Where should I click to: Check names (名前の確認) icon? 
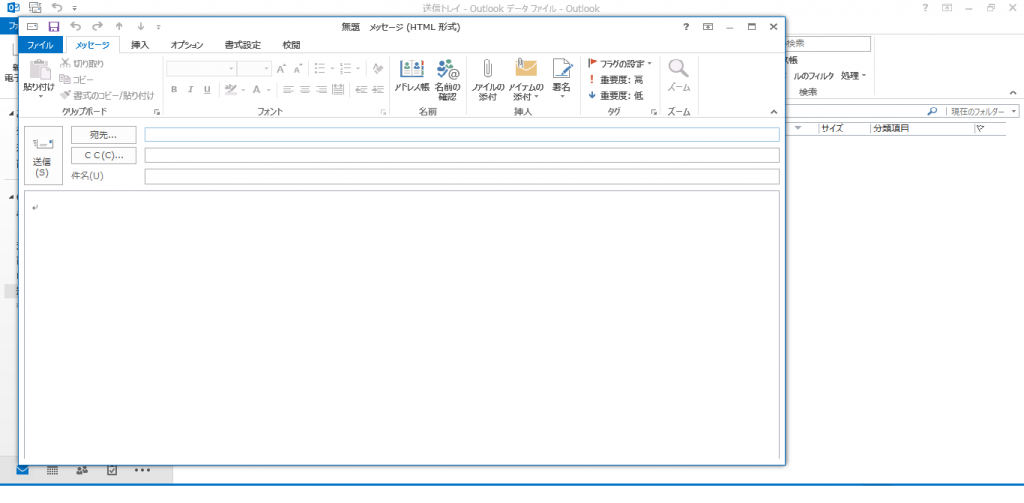[x=447, y=79]
